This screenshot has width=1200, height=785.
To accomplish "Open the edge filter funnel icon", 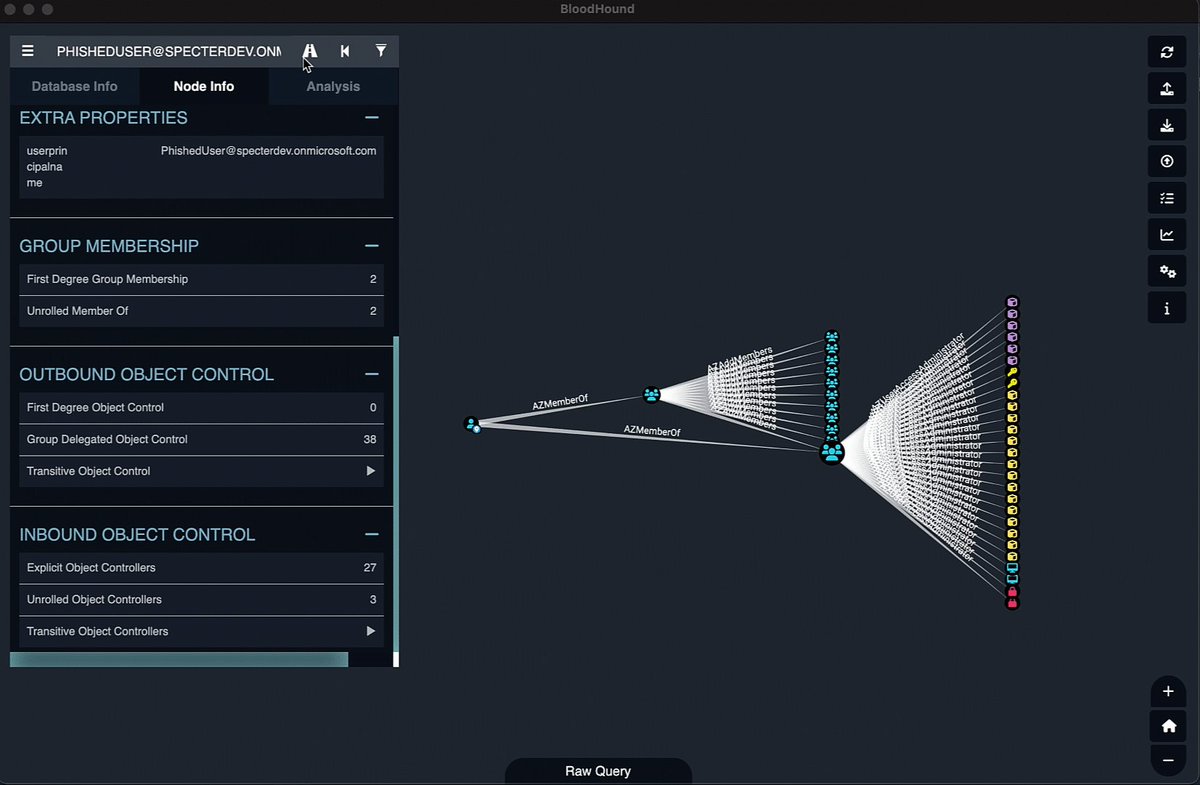I will tap(381, 51).
